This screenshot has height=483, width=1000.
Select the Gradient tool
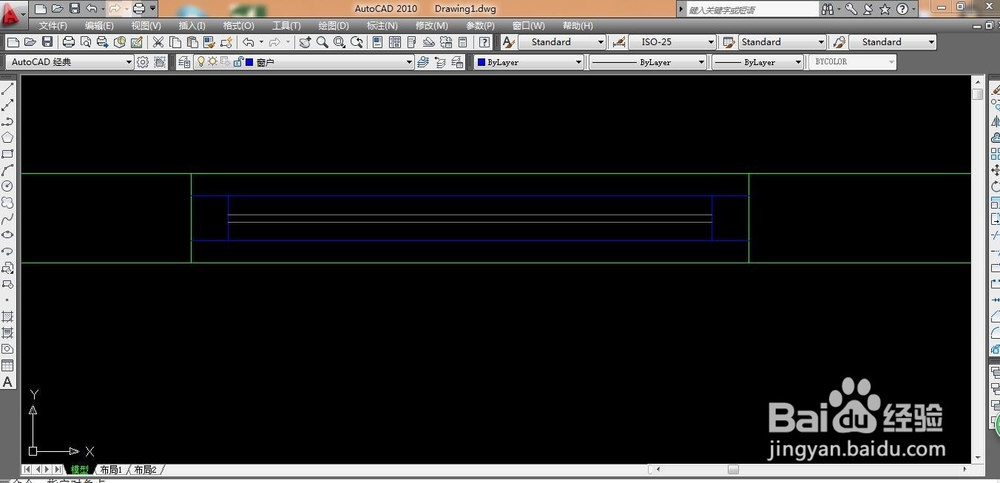[8, 332]
